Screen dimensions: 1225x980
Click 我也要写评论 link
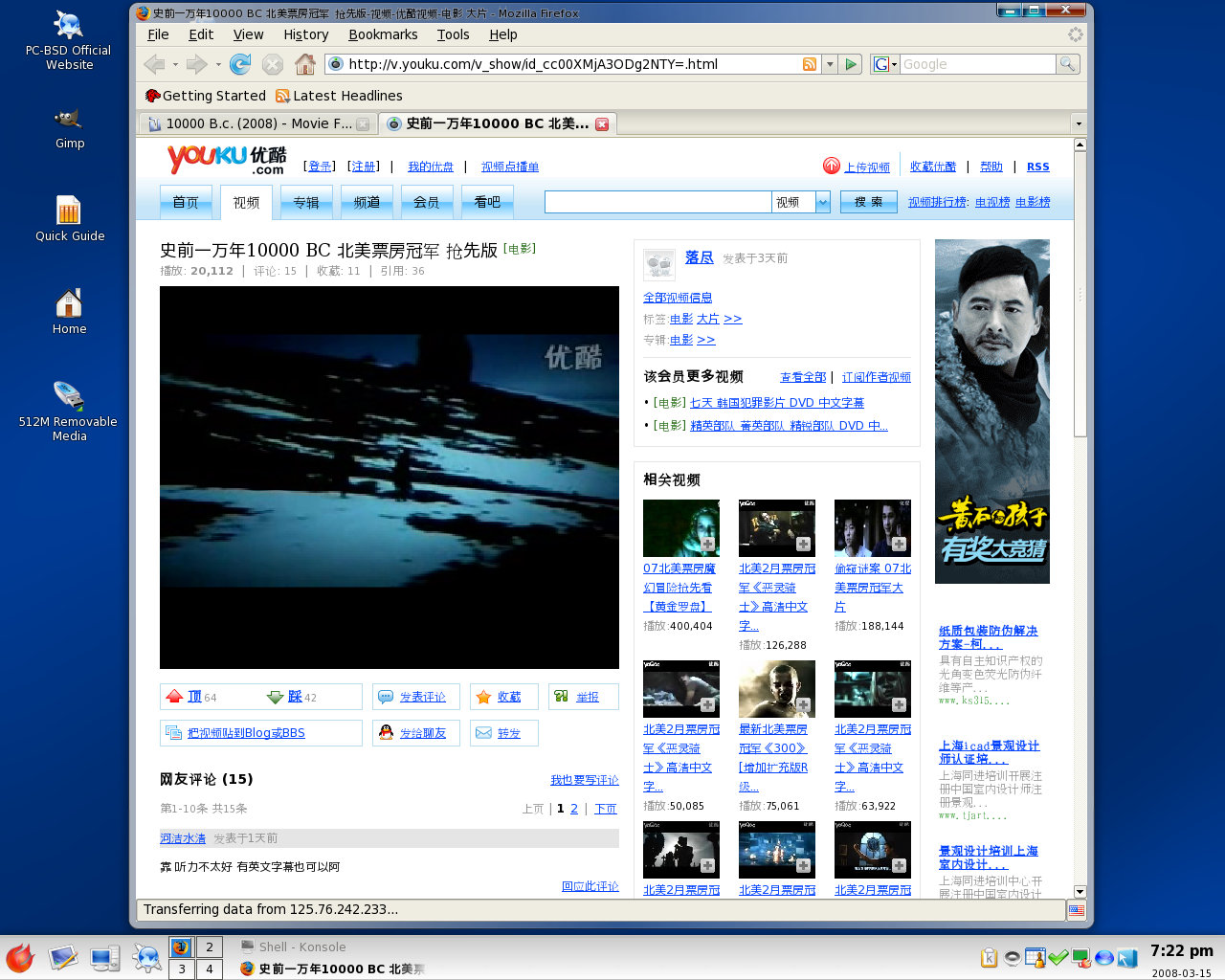[x=584, y=780]
